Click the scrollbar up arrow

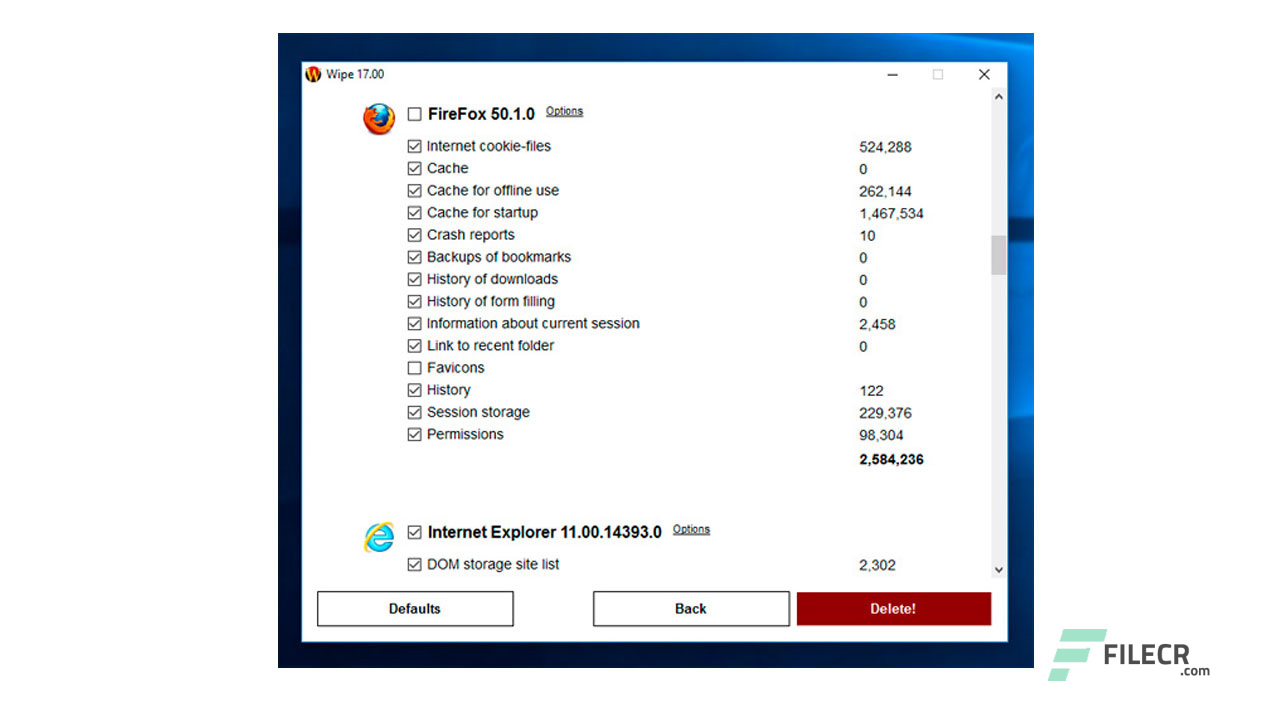998,97
